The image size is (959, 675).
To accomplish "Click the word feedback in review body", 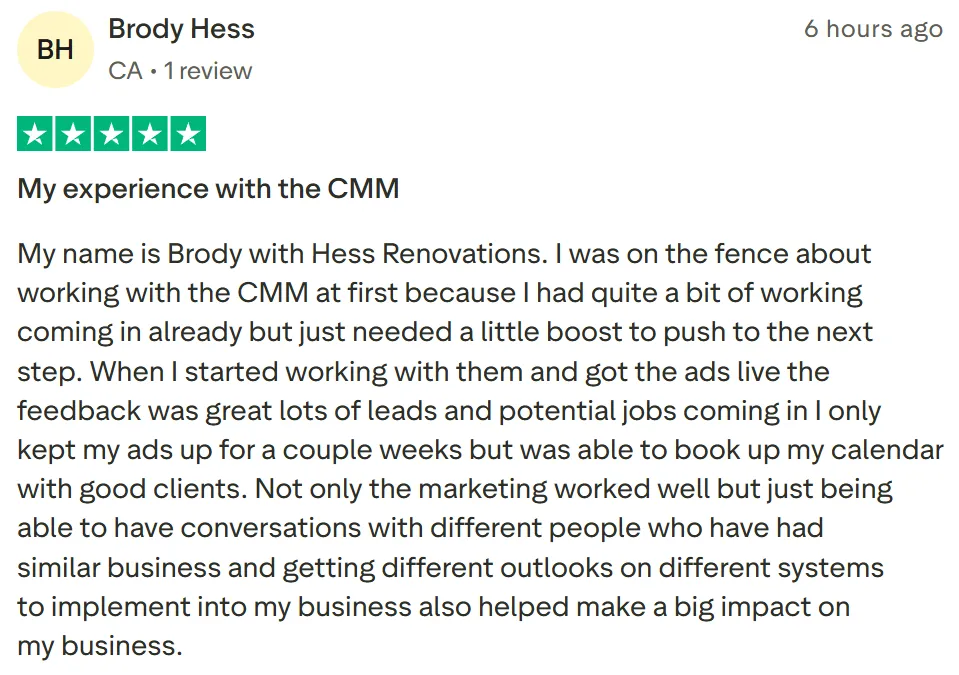I will [x=79, y=411].
